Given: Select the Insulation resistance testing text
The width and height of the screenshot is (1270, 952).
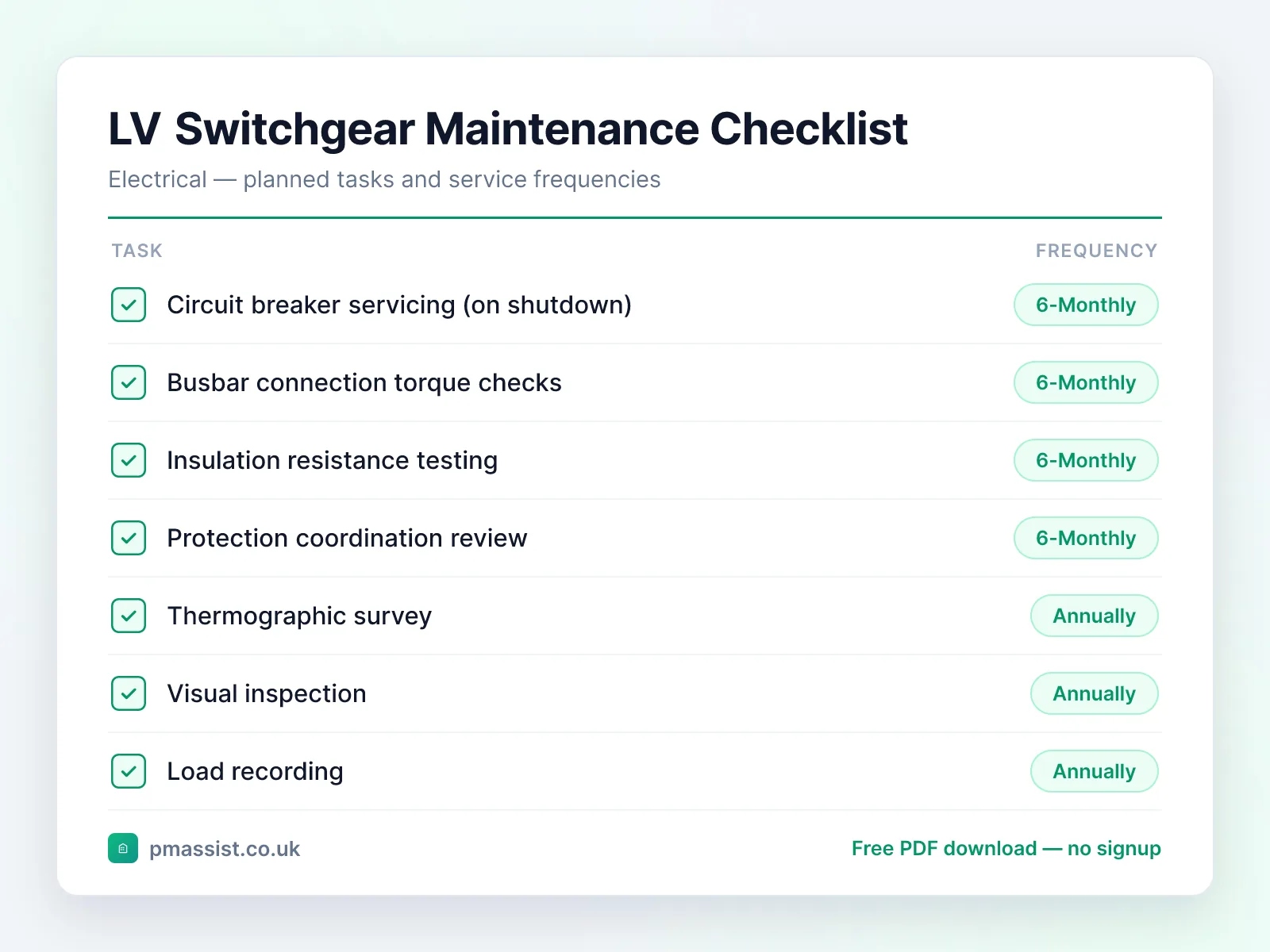Looking at the screenshot, I should (333, 461).
